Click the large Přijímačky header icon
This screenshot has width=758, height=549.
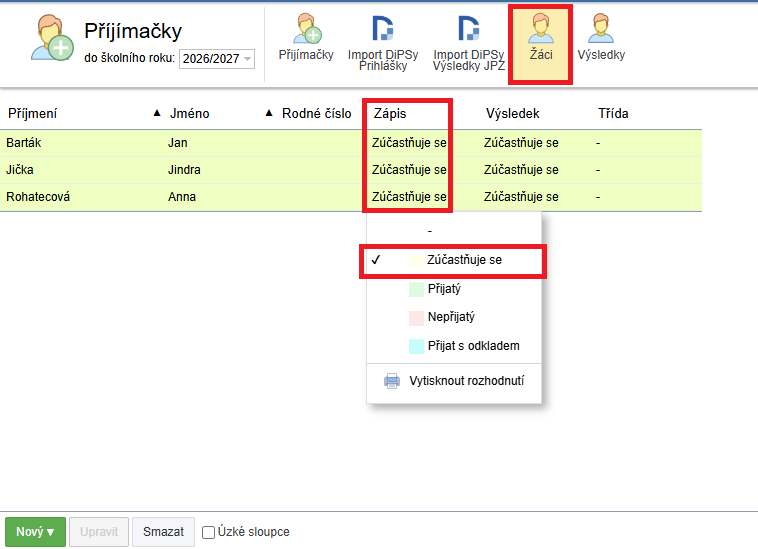pyautogui.click(x=51, y=40)
